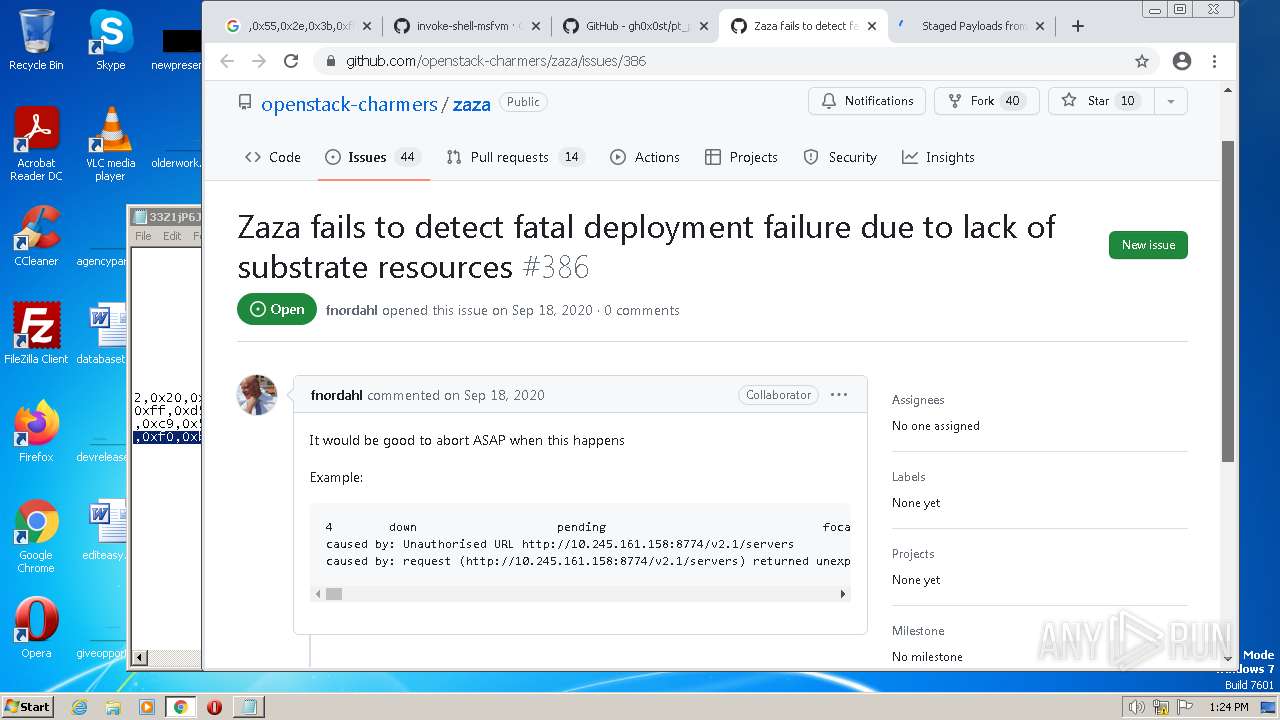Viewport: 1280px width, 720px height.
Task: Open the Edit menu in Notepad window
Action: [x=172, y=236]
